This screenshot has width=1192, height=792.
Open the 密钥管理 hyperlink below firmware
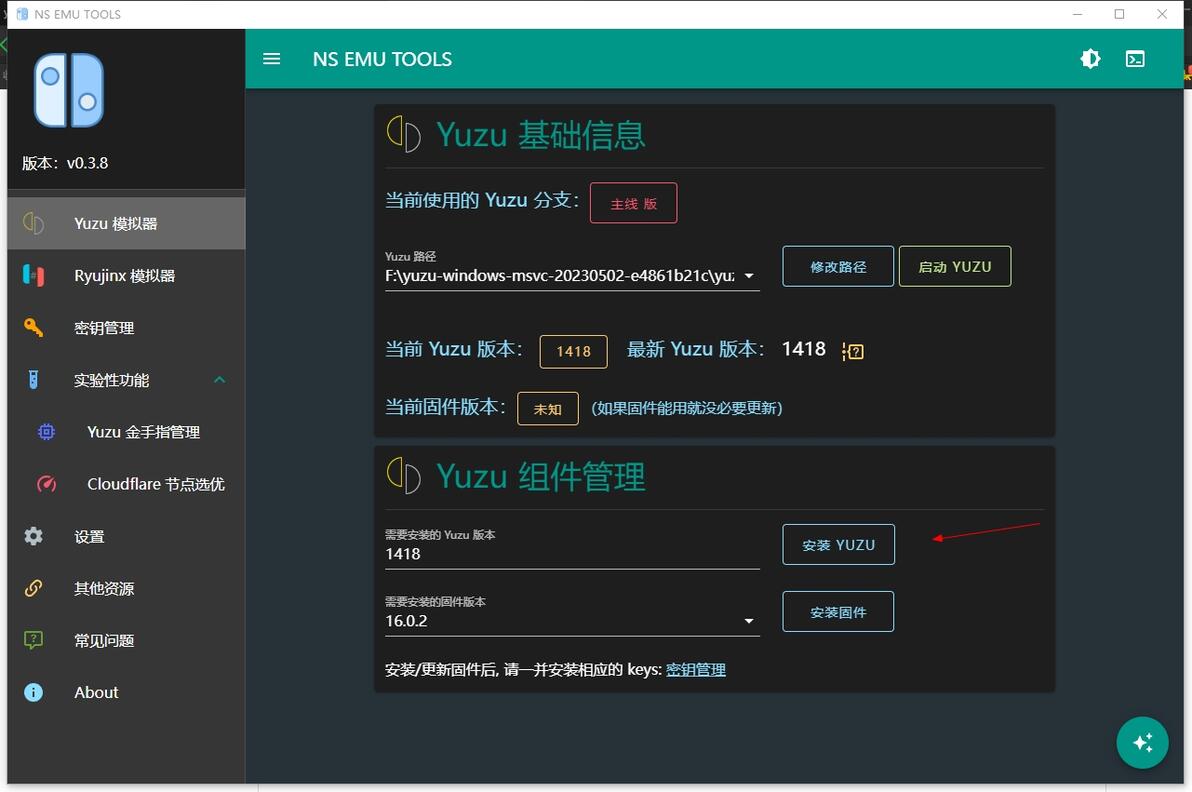(696, 670)
